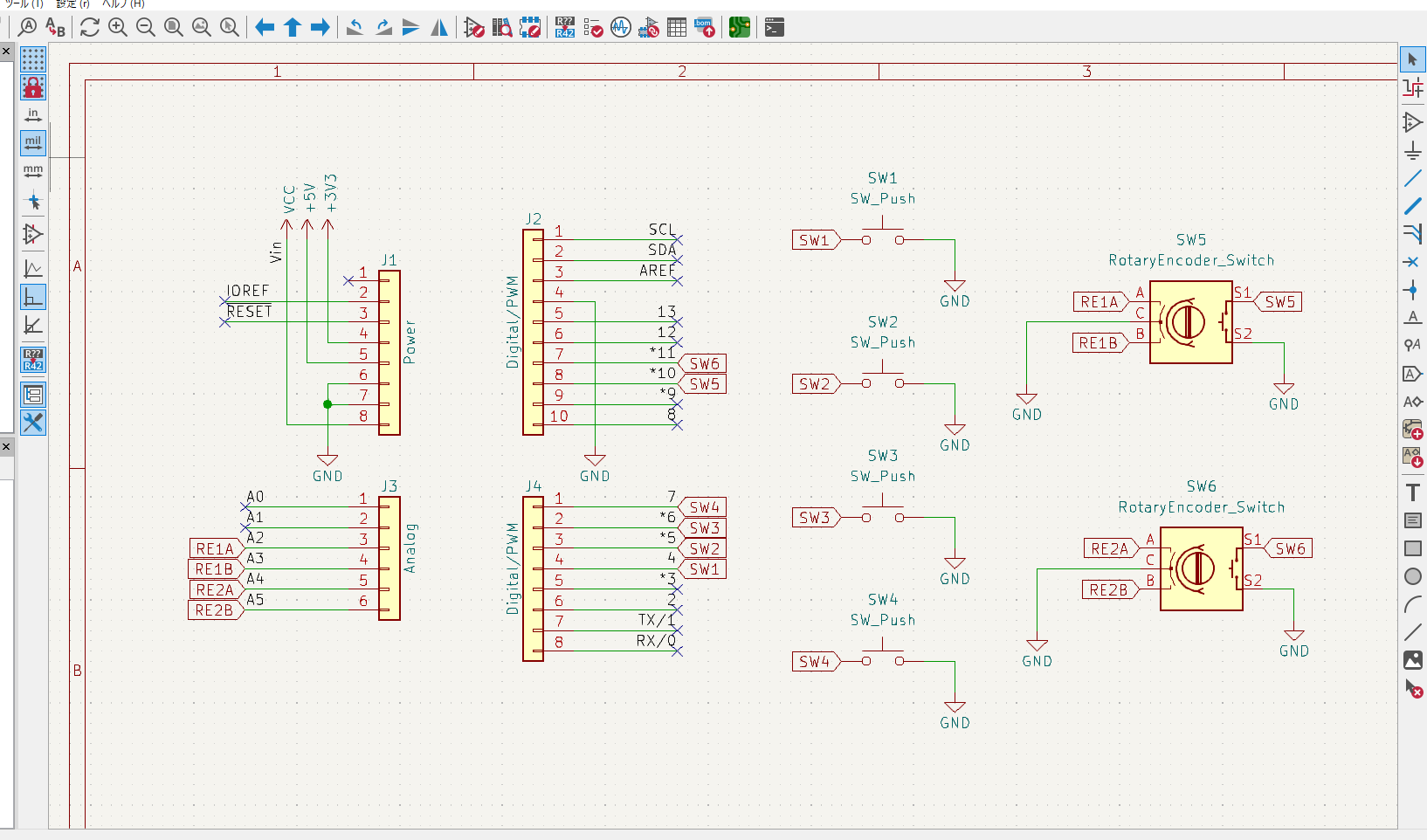Launch the SPICE simulator

tap(621, 28)
